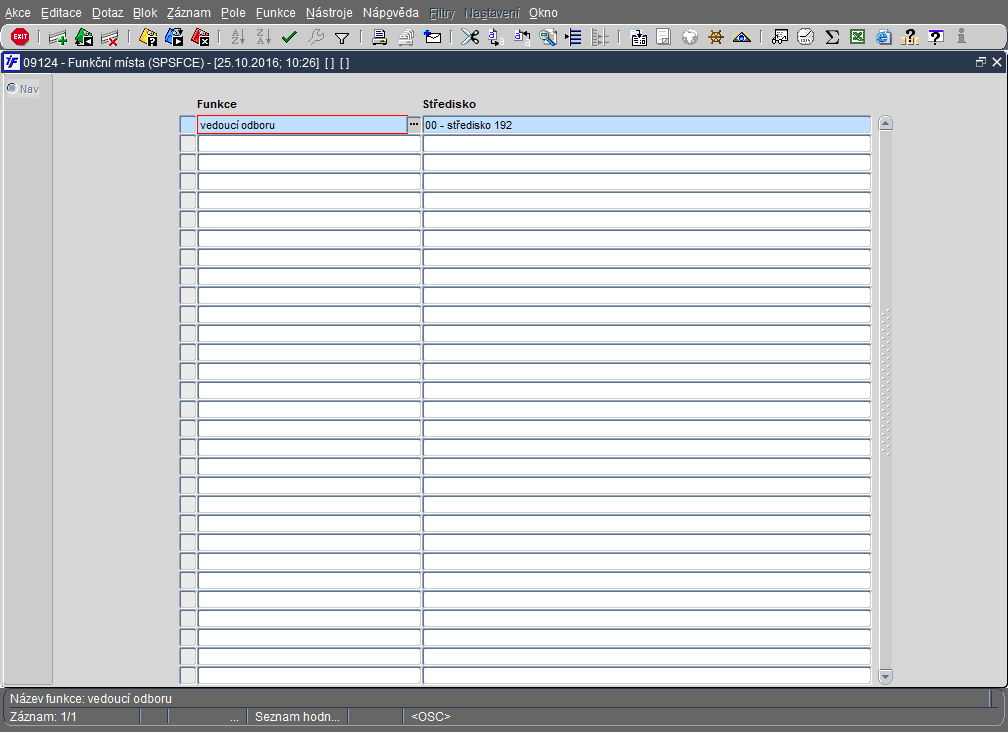Export to Excel with the green X icon
The width and height of the screenshot is (1008, 732).
pyautogui.click(x=858, y=37)
